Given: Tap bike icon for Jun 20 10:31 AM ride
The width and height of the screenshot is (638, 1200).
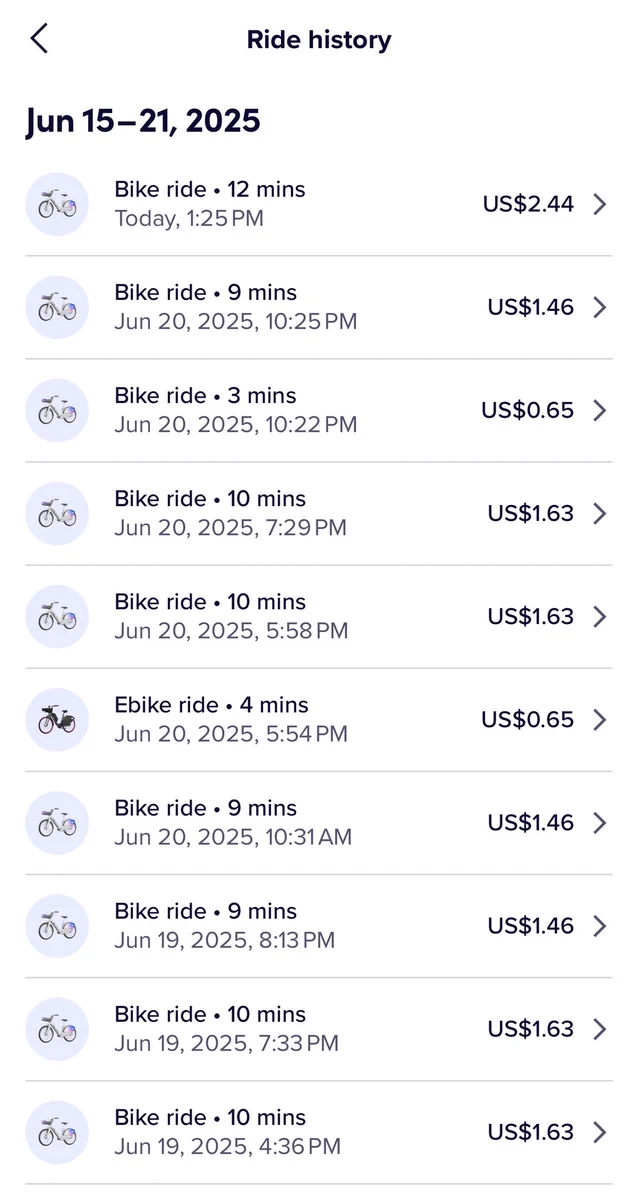Looking at the screenshot, I should click(57, 822).
